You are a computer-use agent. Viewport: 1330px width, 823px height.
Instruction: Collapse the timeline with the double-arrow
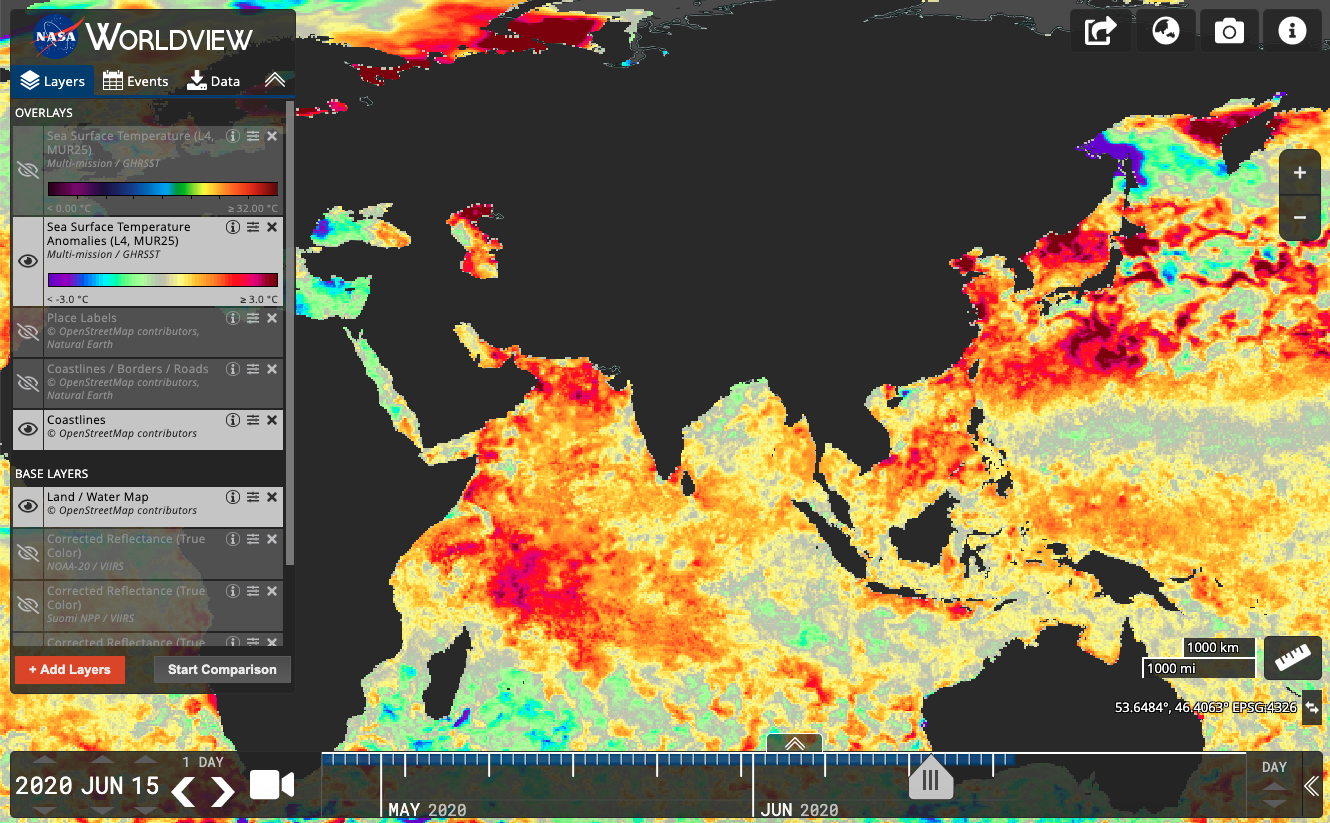(1312, 786)
